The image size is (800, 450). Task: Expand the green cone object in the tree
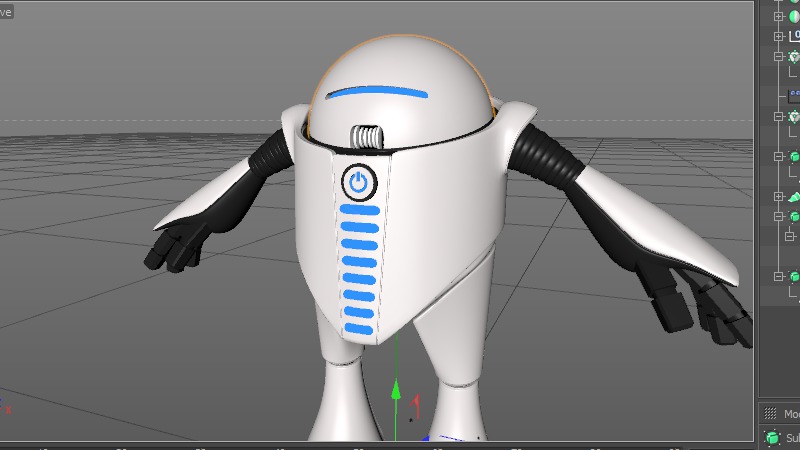click(x=778, y=197)
